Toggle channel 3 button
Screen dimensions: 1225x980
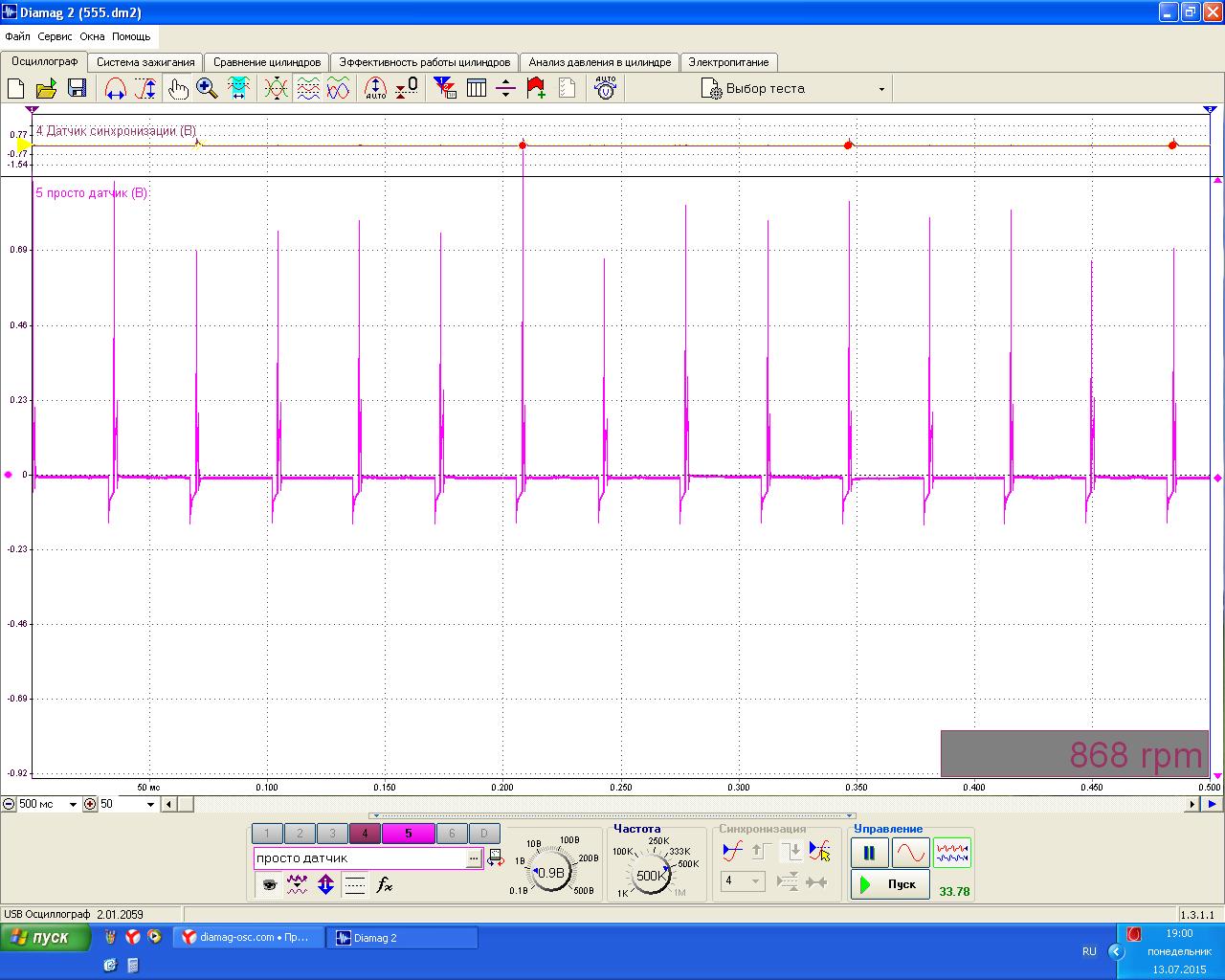click(x=332, y=834)
